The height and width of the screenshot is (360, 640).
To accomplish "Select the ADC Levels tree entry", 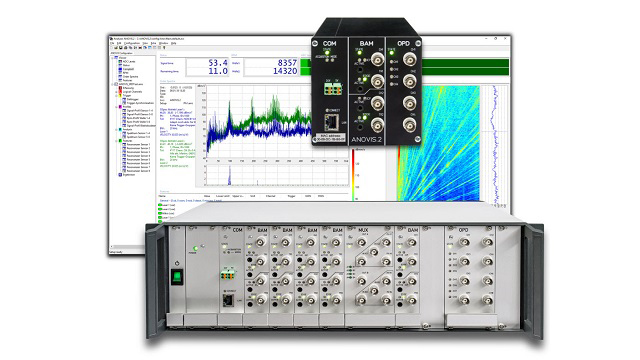I will point(129,62).
